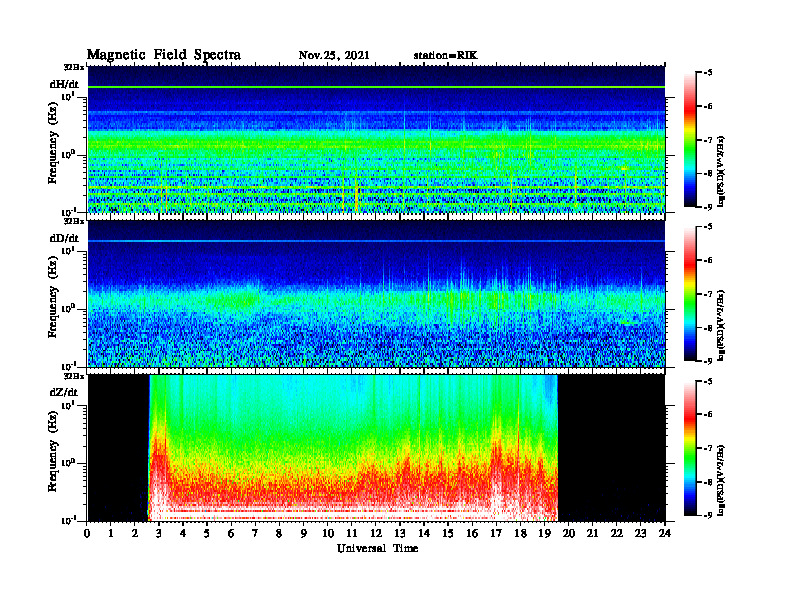Click the dD/dt panel label
Image resolution: width=792 pixels, height=612 pixels.
tap(64, 238)
